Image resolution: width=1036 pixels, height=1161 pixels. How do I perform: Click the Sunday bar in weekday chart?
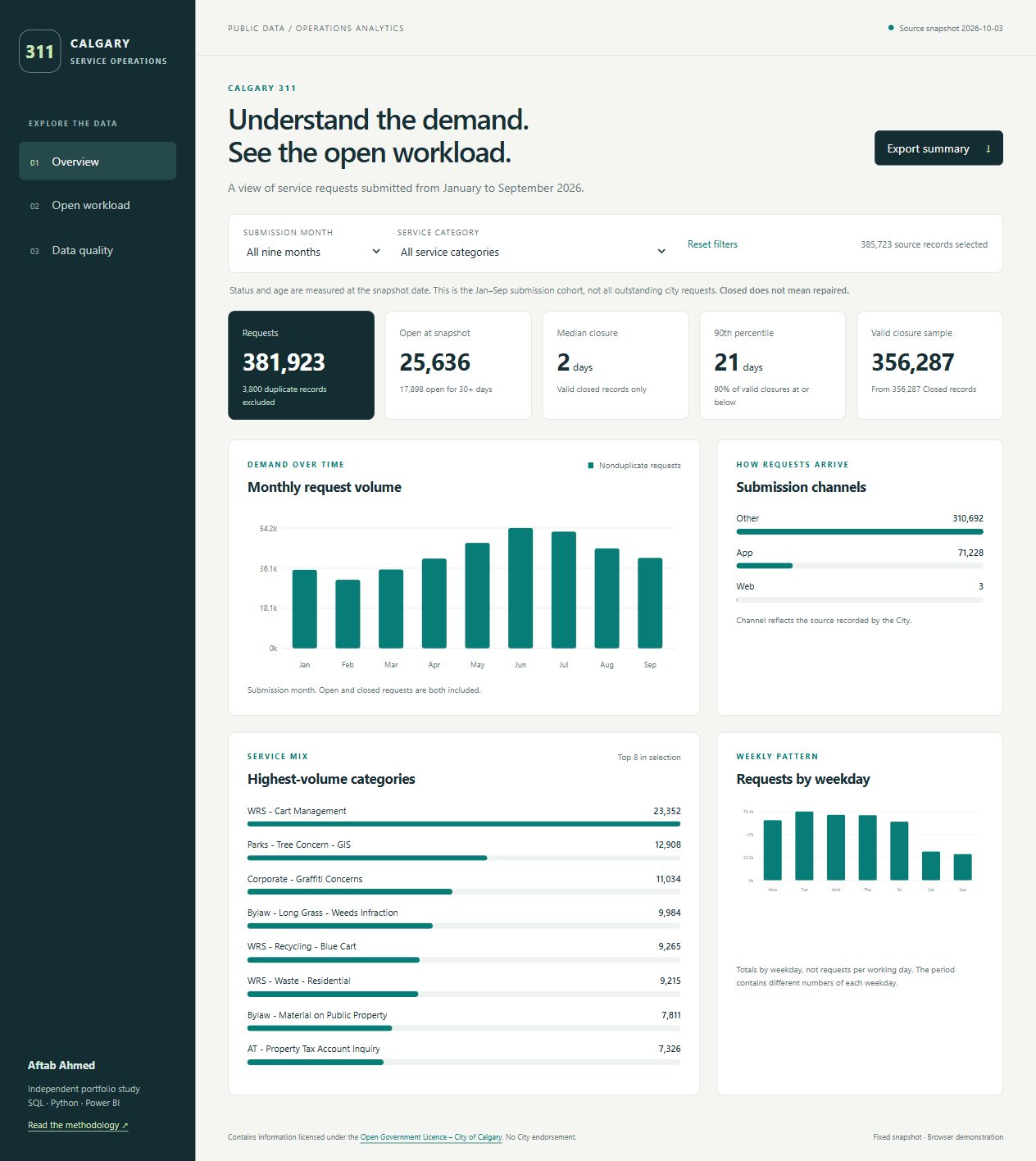pyautogui.click(x=963, y=867)
